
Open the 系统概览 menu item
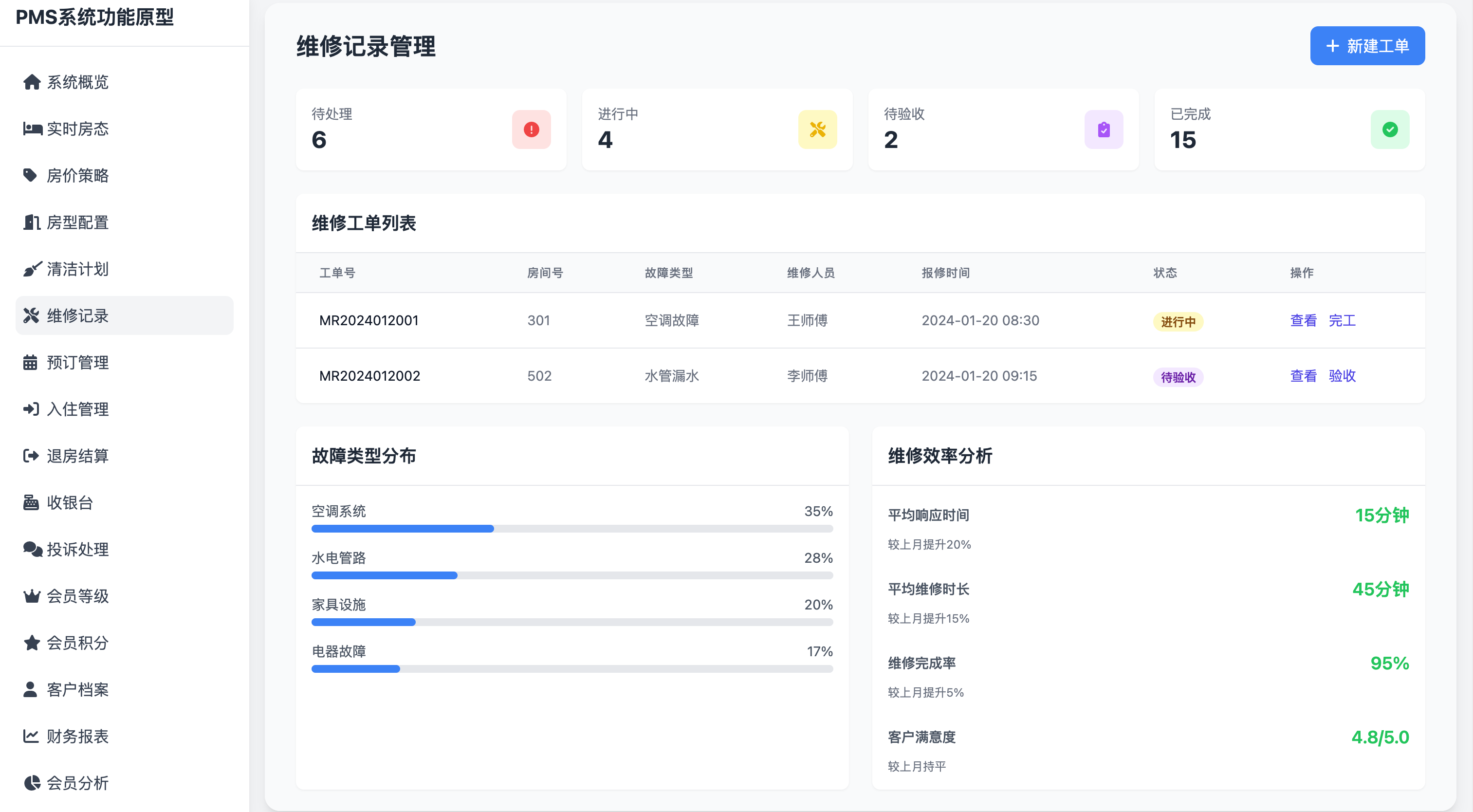(125, 82)
